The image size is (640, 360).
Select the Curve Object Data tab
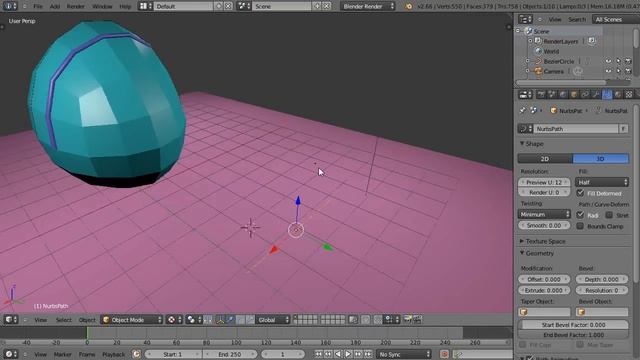[607, 94]
